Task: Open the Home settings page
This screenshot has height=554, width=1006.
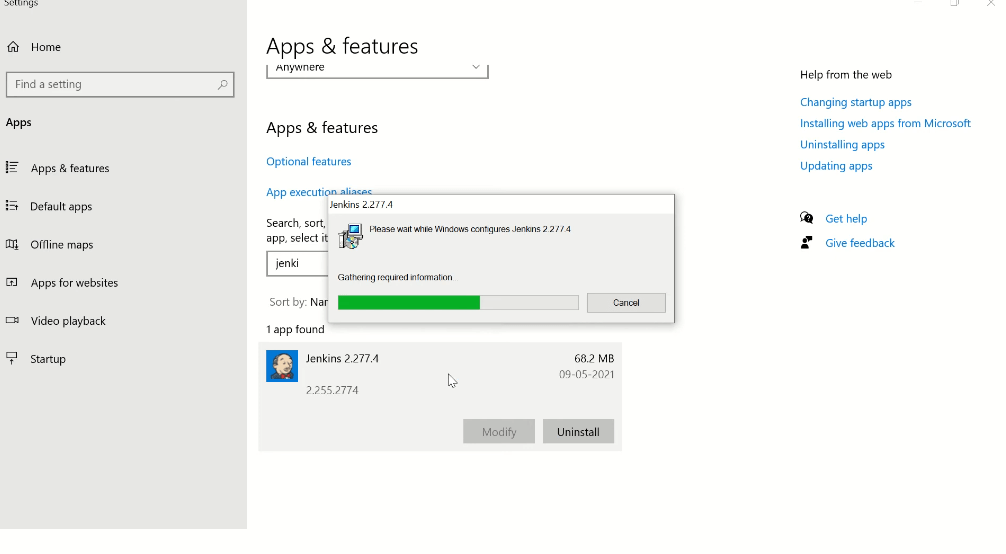Action: pyautogui.click(x=46, y=47)
